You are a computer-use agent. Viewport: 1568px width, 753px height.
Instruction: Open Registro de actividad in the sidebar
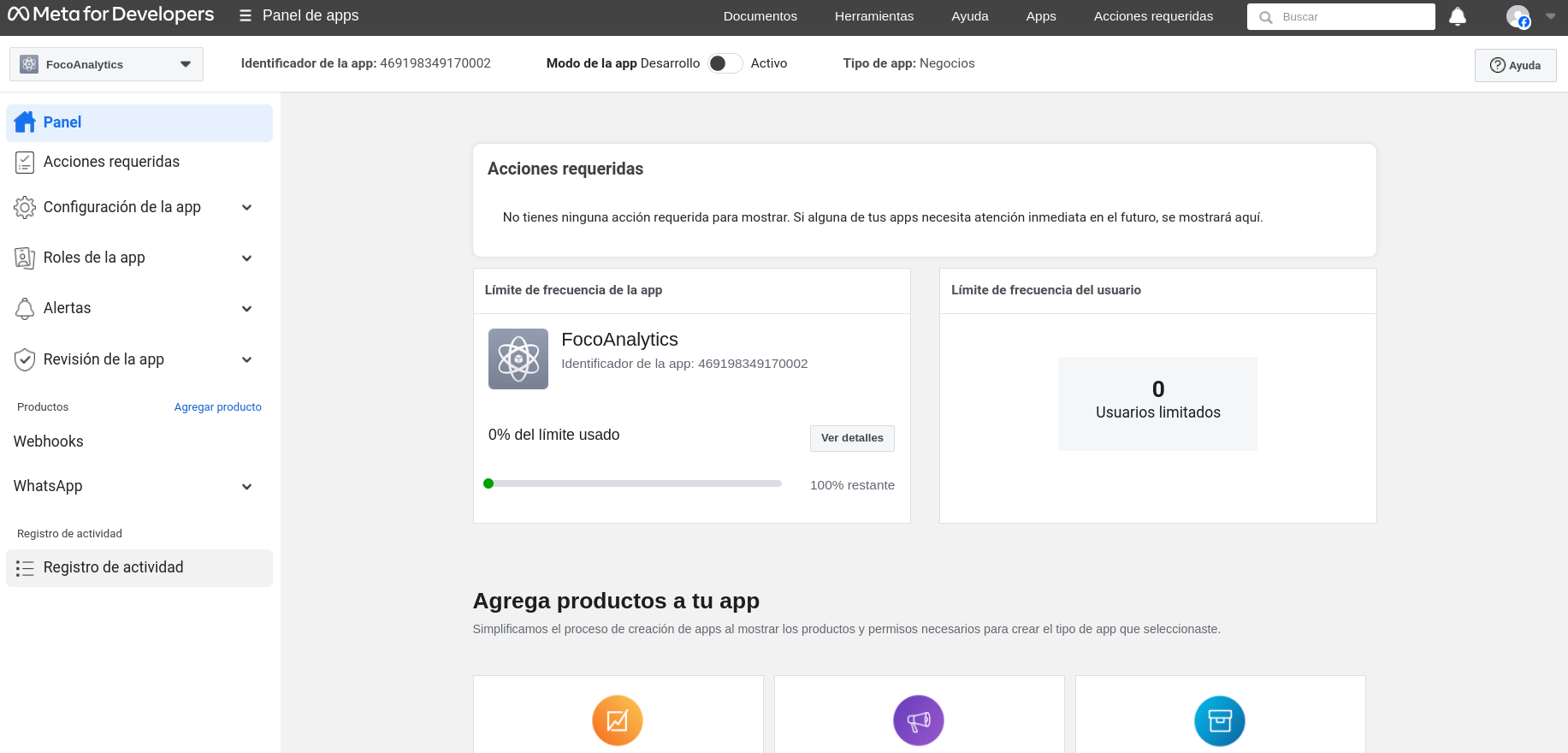[x=139, y=568]
